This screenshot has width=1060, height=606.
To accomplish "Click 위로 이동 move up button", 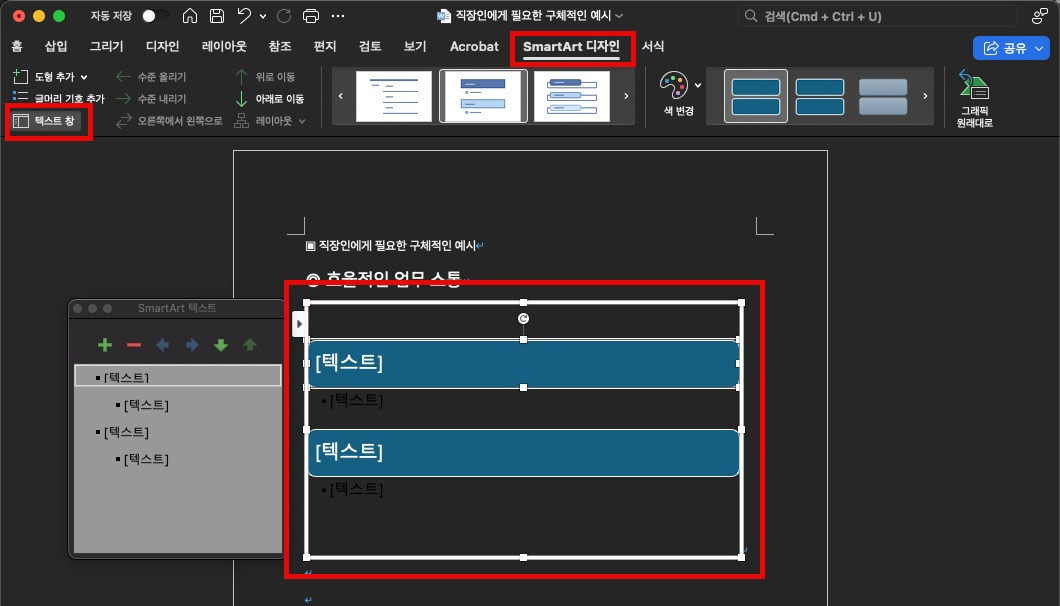I will 265,76.
